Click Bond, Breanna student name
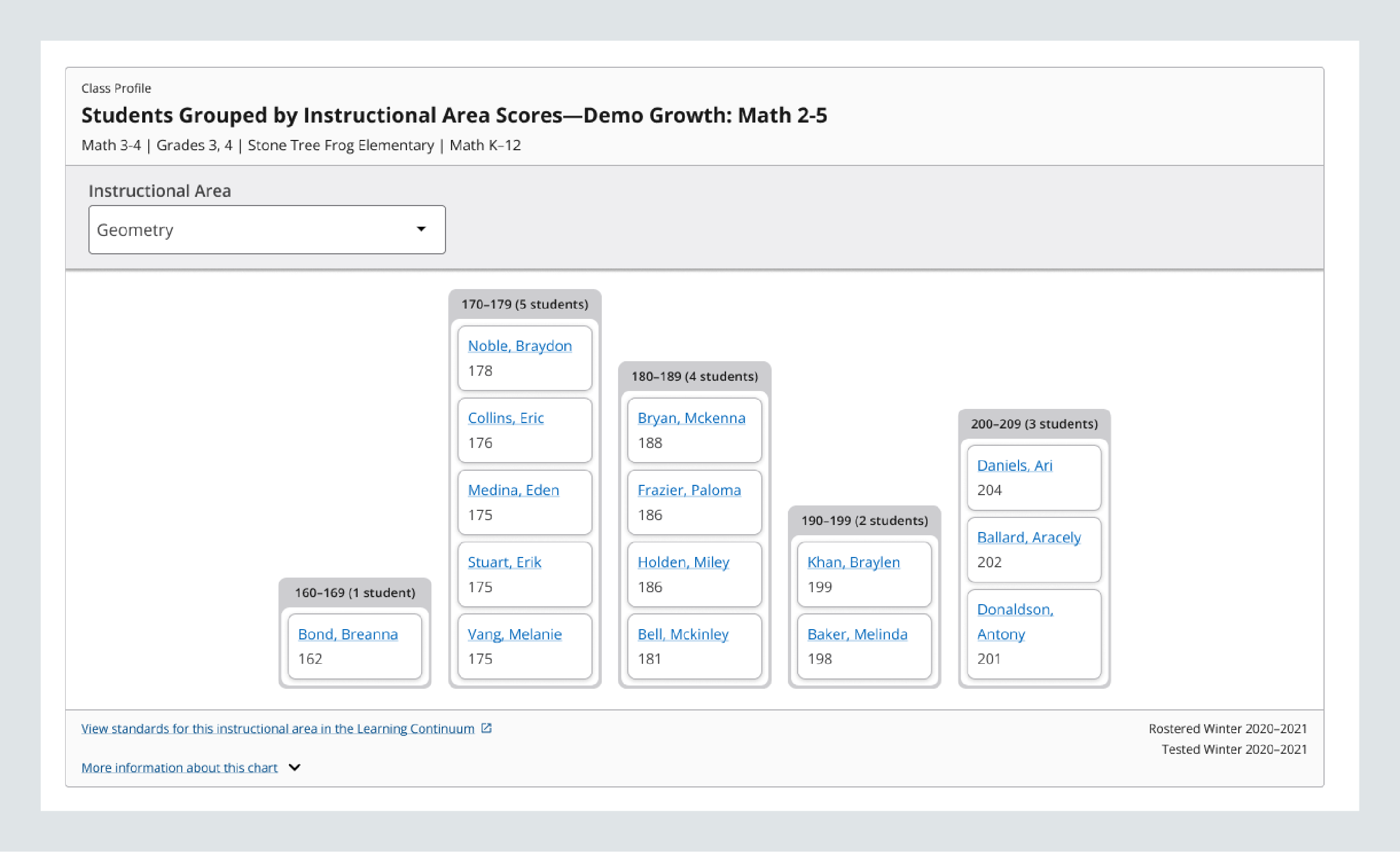 [x=348, y=635]
